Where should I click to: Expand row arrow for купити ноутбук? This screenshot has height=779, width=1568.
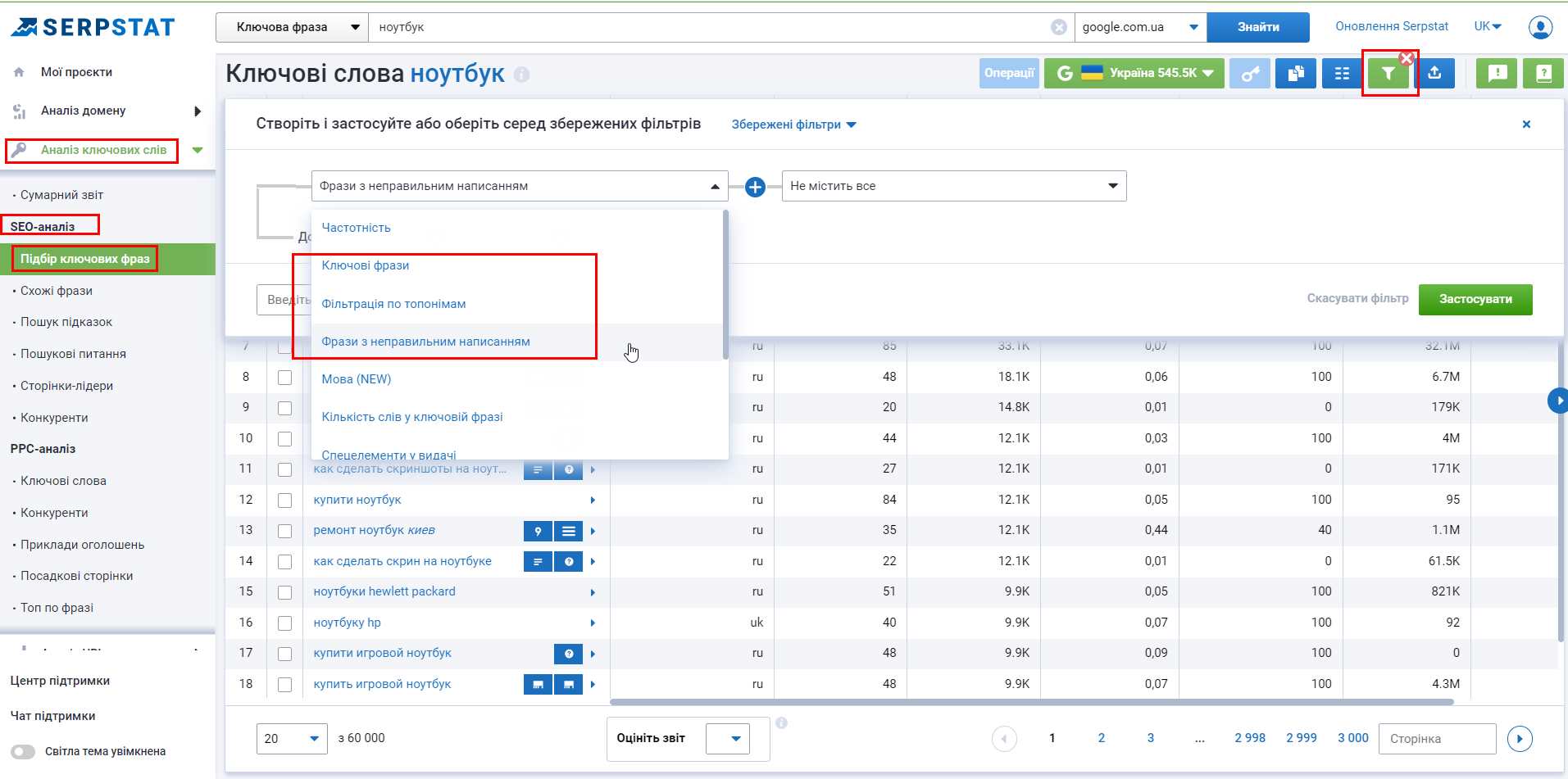click(x=593, y=500)
